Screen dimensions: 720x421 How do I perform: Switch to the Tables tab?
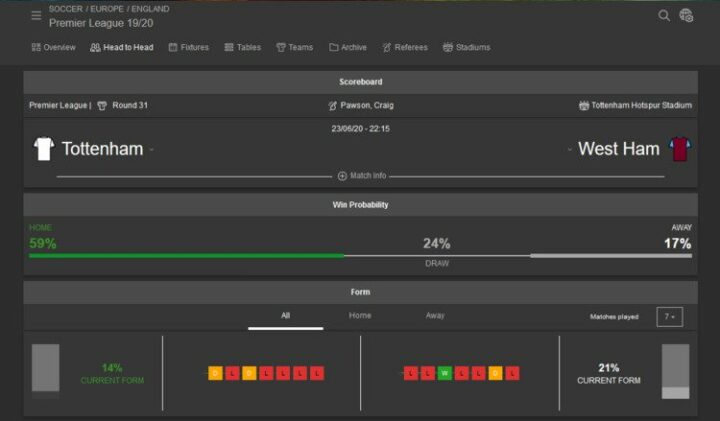tap(242, 47)
